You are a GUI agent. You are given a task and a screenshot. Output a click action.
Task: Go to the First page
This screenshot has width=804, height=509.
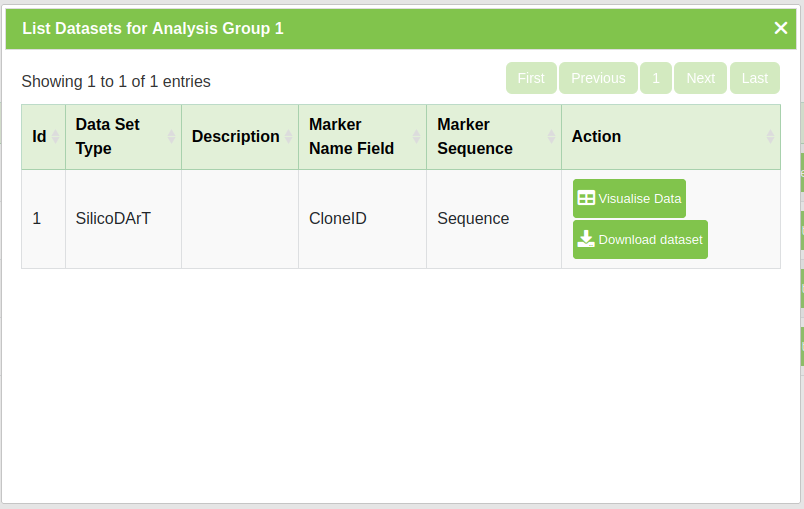coord(531,78)
